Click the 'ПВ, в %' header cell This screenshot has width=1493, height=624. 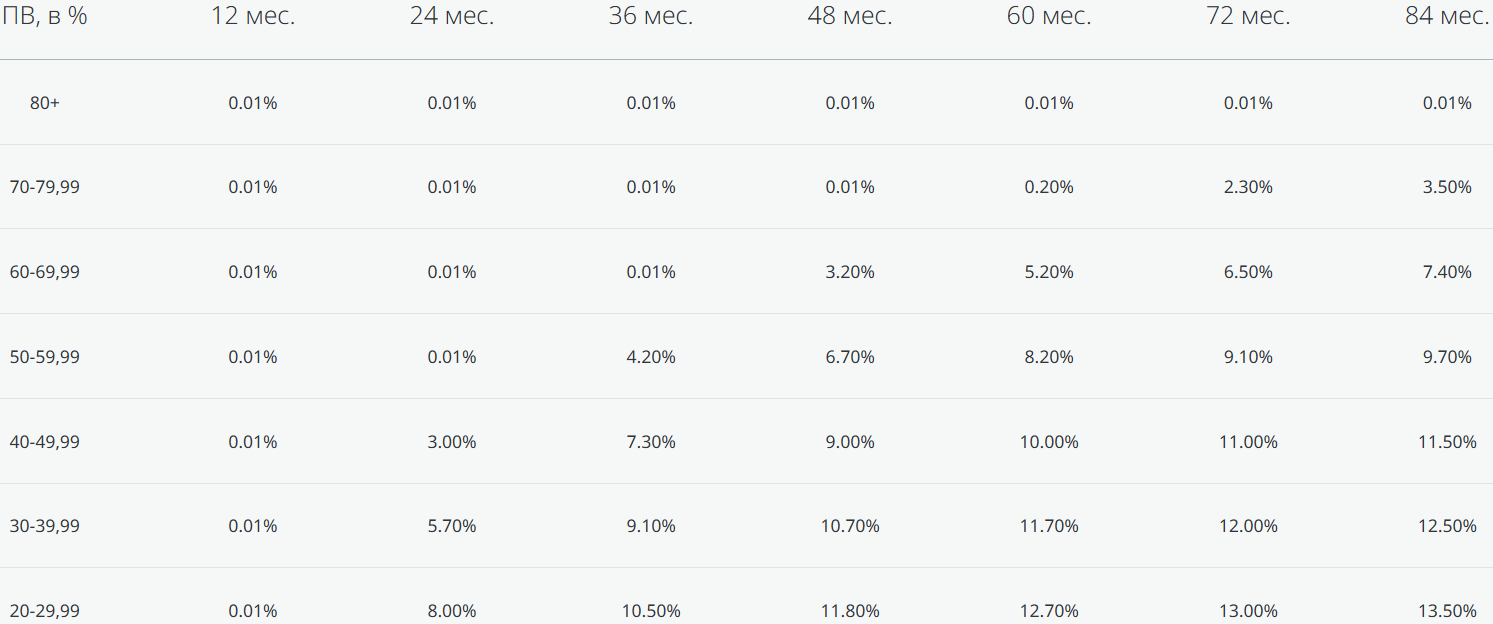coord(45,16)
